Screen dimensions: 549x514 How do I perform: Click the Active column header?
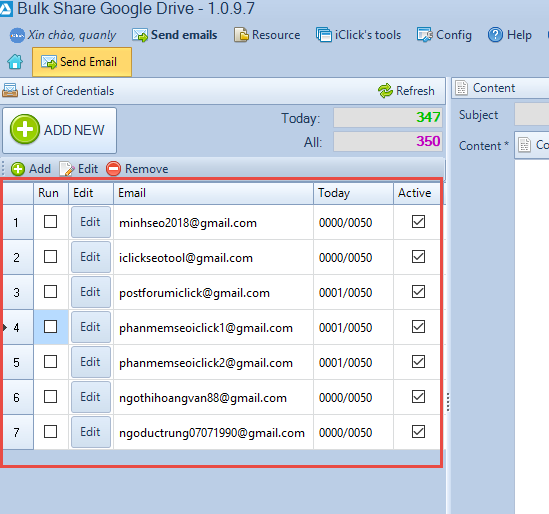click(x=417, y=193)
